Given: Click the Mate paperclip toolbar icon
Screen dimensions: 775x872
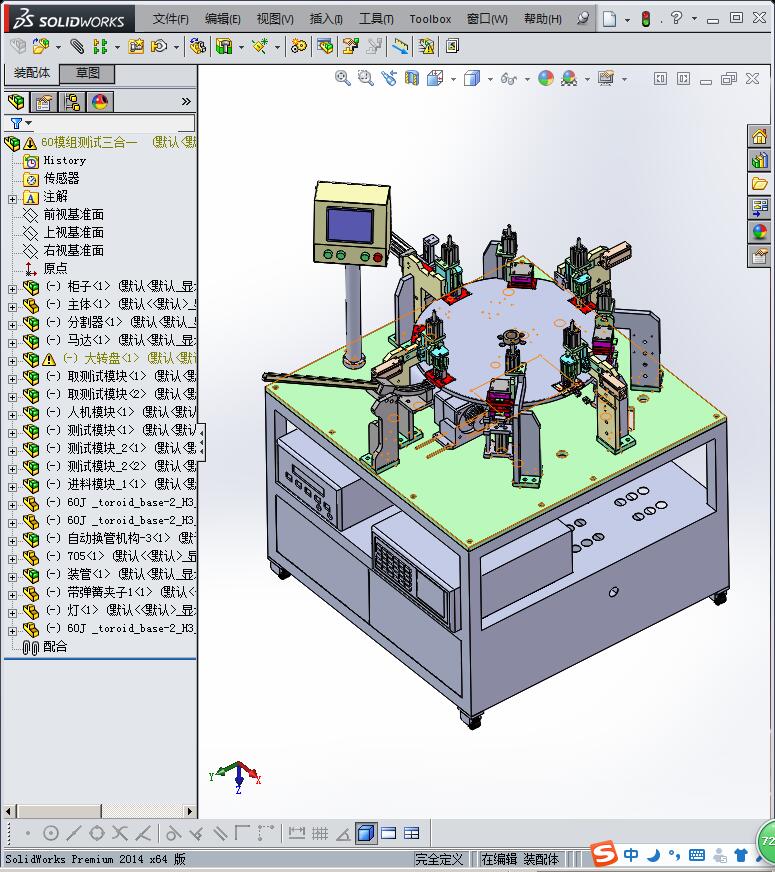Looking at the screenshot, I should click(x=77, y=46).
